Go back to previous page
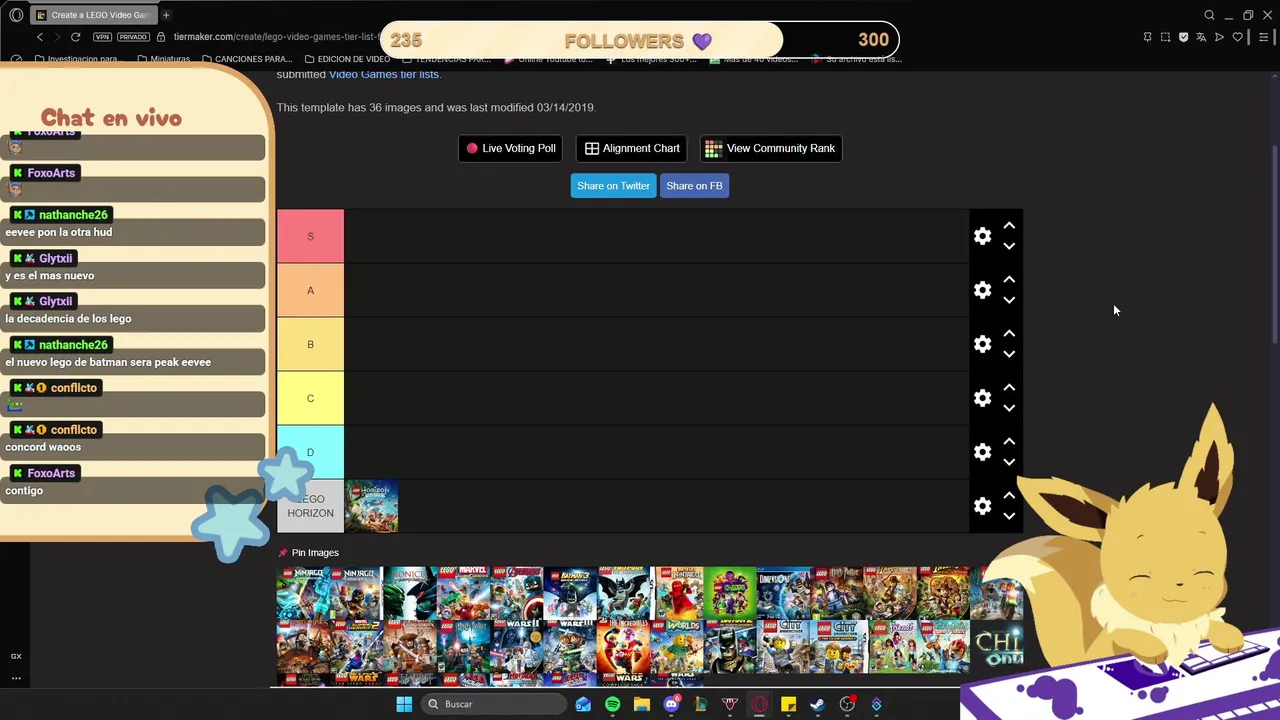1280x720 pixels. (x=39, y=37)
